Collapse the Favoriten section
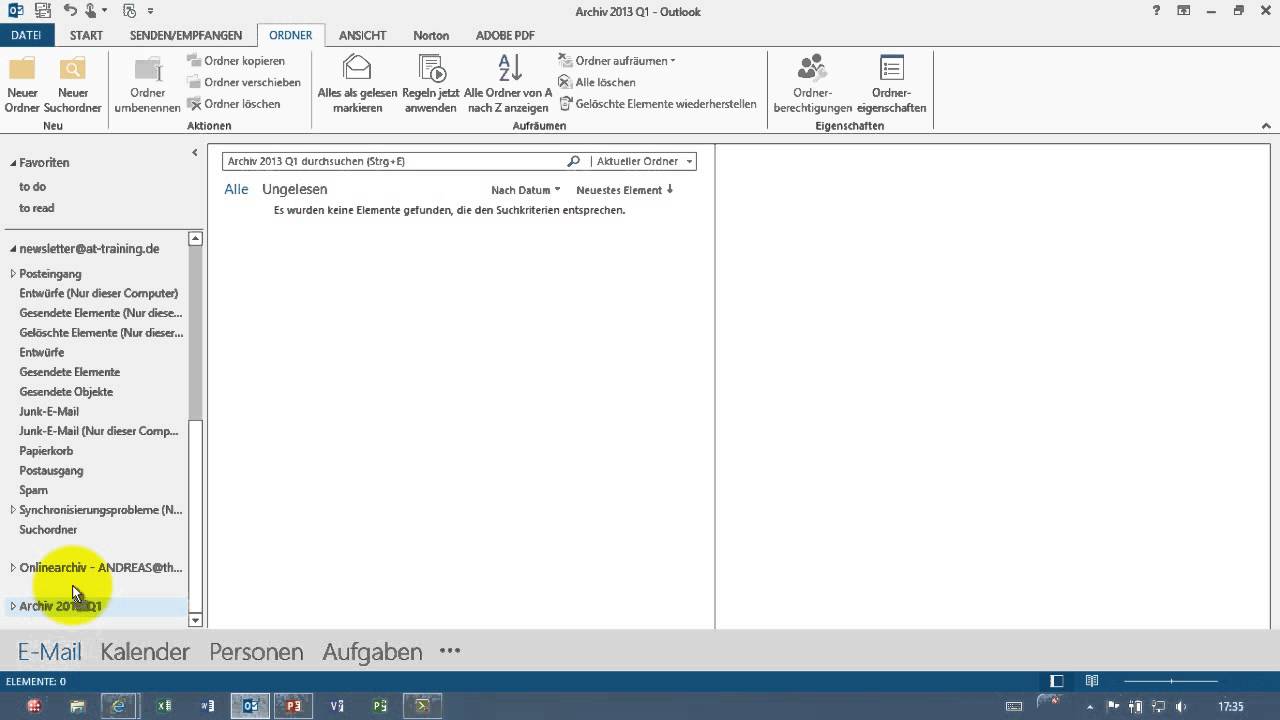Viewport: 1280px width, 720px height. click(x=13, y=163)
